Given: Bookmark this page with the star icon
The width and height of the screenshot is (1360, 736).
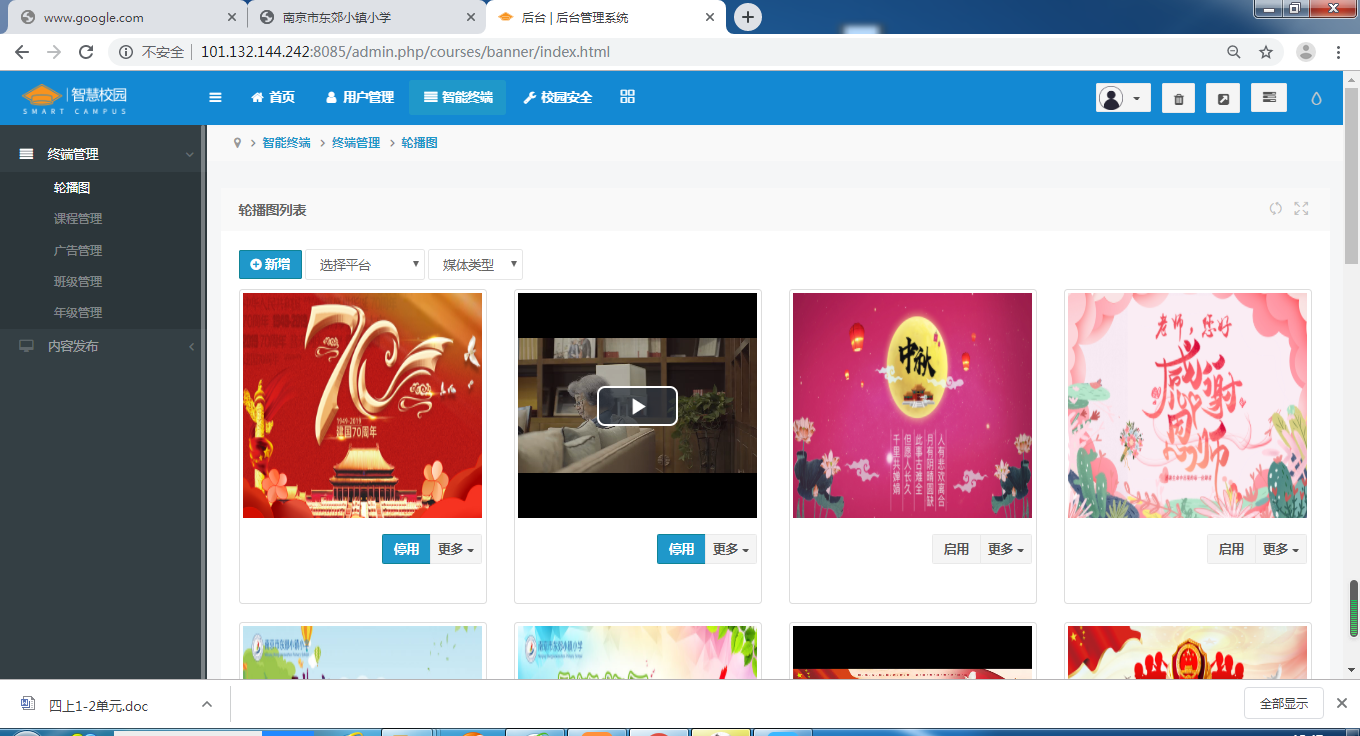Looking at the screenshot, I should coord(1266,52).
